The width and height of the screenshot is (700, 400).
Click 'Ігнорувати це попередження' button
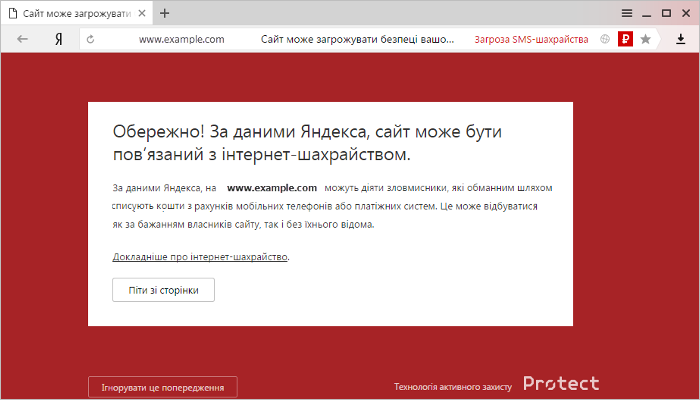(163, 387)
